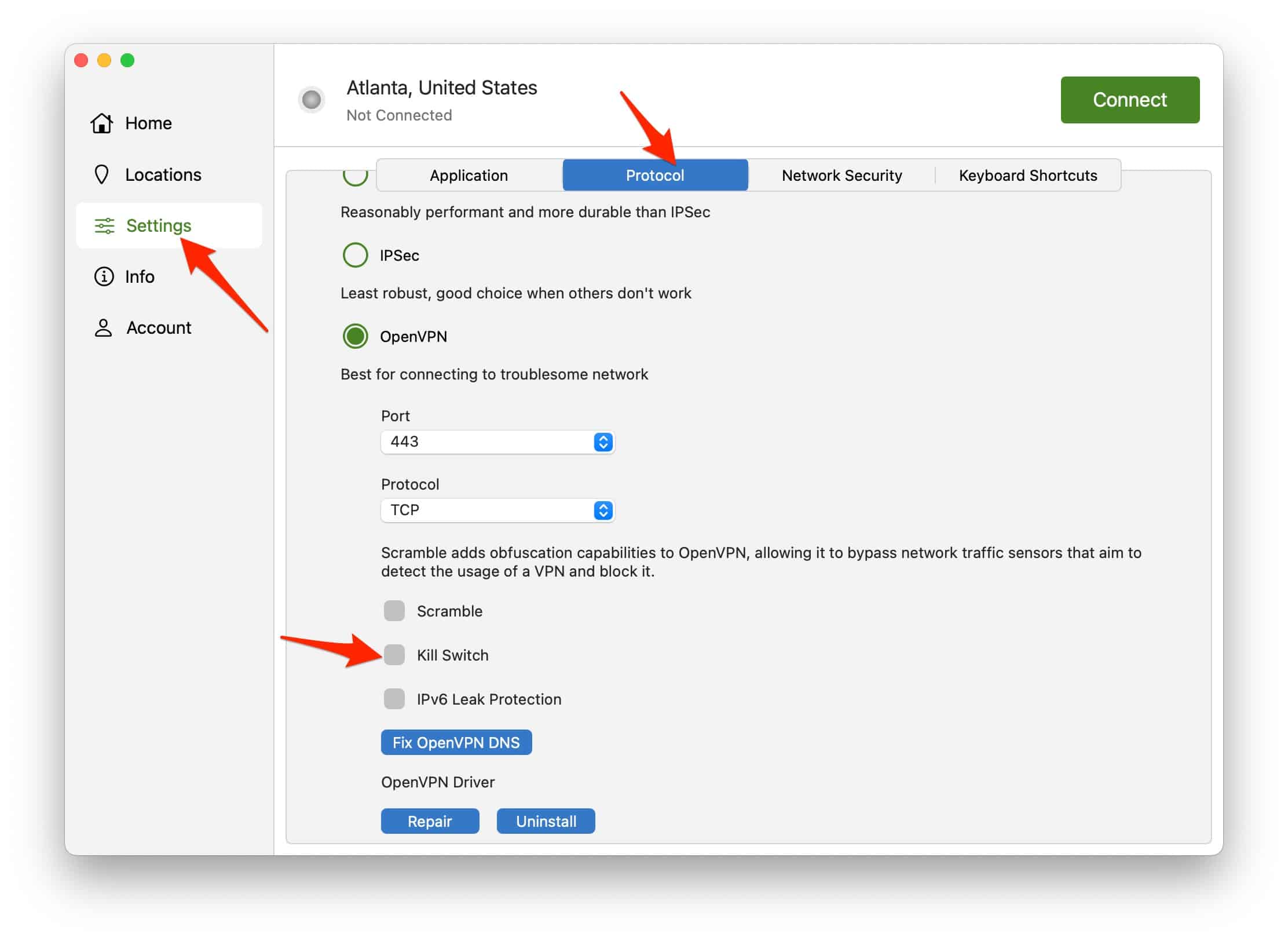Screen dimensions: 1288x941
Task: Click the OpenVPN Driver label
Action: pos(438,782)
